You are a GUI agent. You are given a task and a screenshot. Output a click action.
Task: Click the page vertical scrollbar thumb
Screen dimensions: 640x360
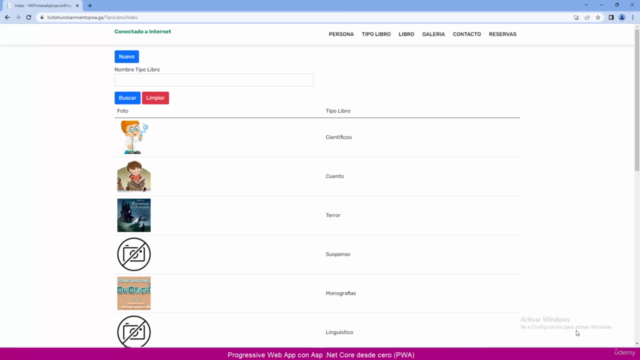[637, 100]
